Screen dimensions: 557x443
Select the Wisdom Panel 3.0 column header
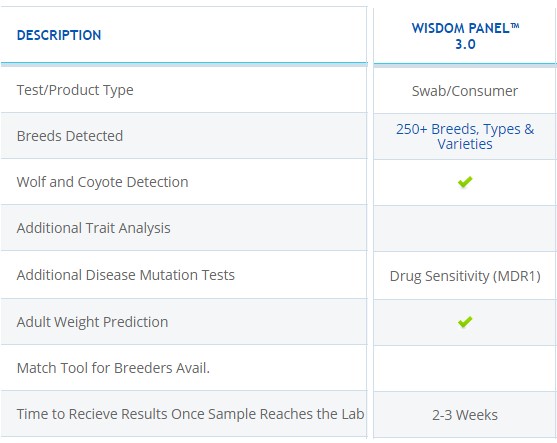coord(465,36)
